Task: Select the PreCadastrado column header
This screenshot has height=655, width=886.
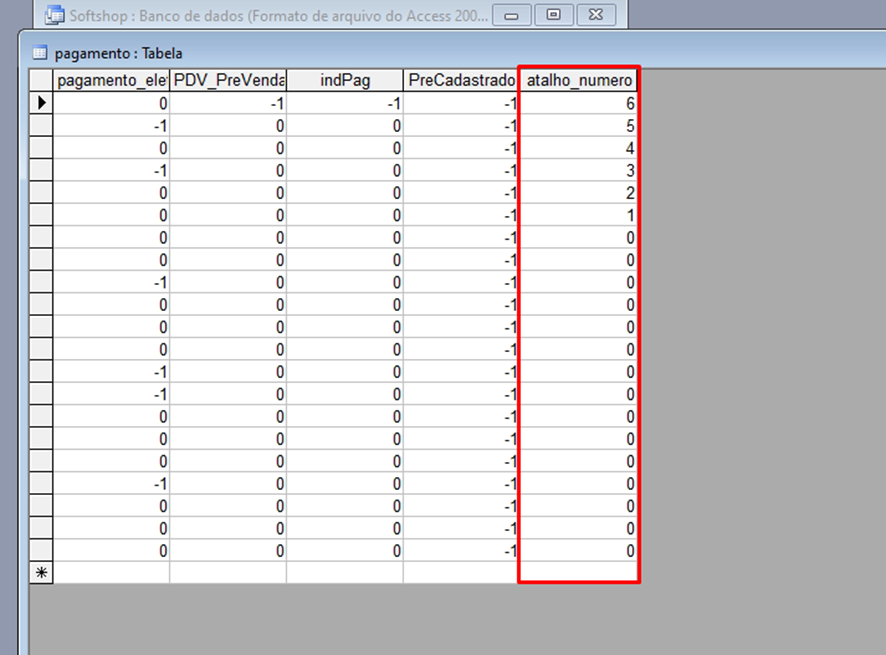Action: click(461, 80)
